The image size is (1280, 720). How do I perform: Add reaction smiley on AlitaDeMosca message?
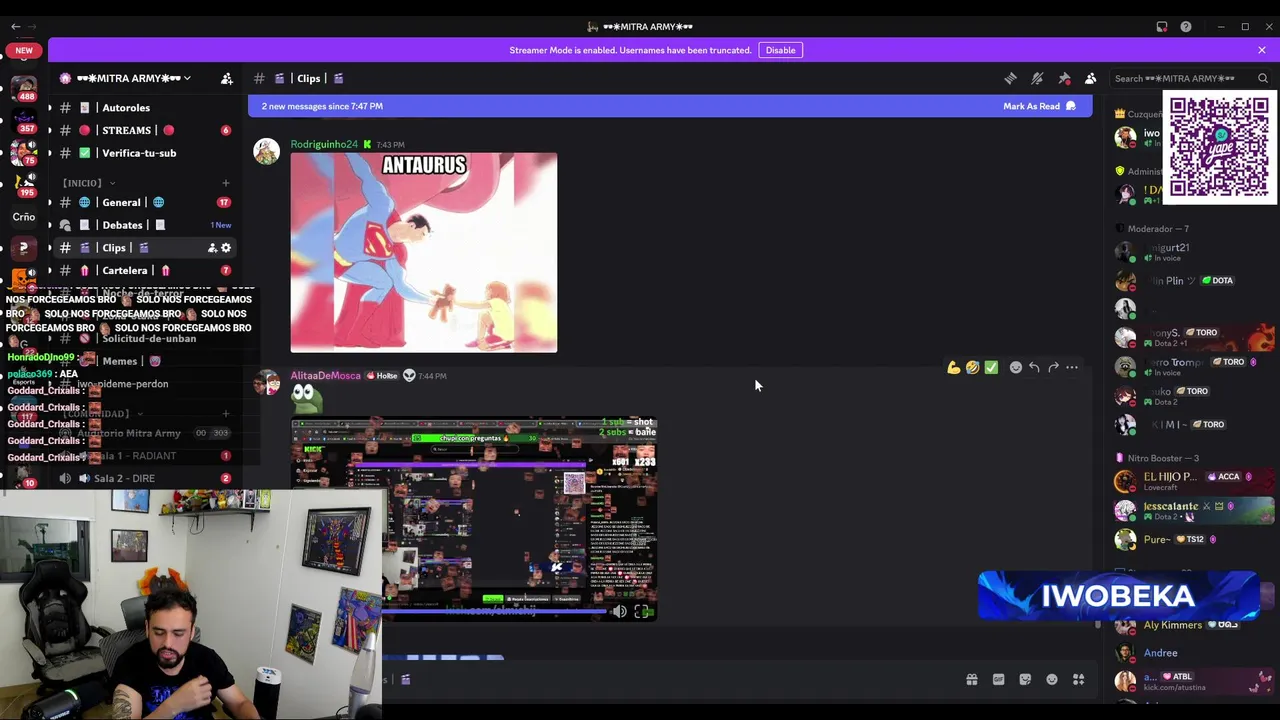pos(1015,368)
